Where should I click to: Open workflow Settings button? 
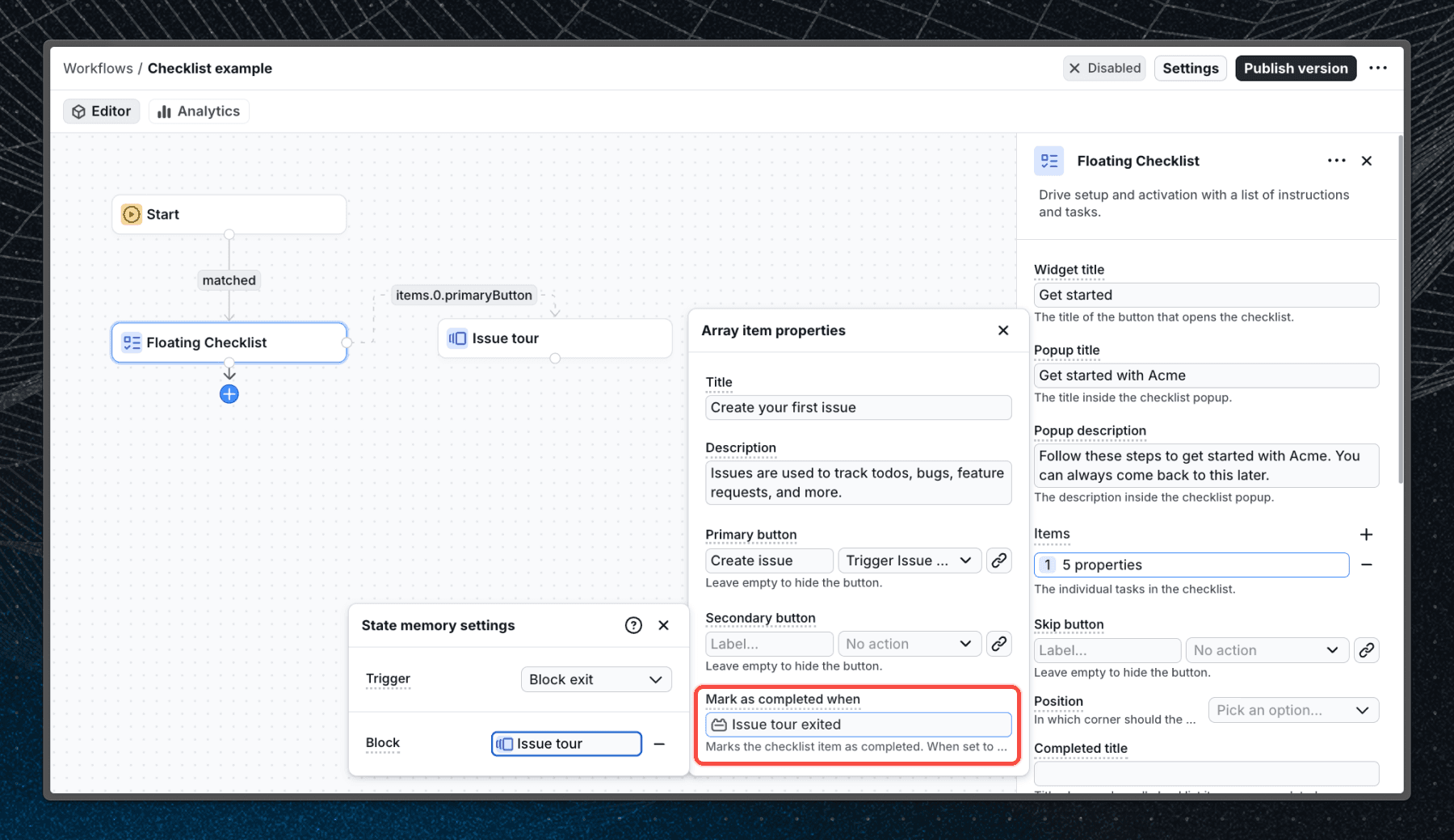tap(1190, 69)
